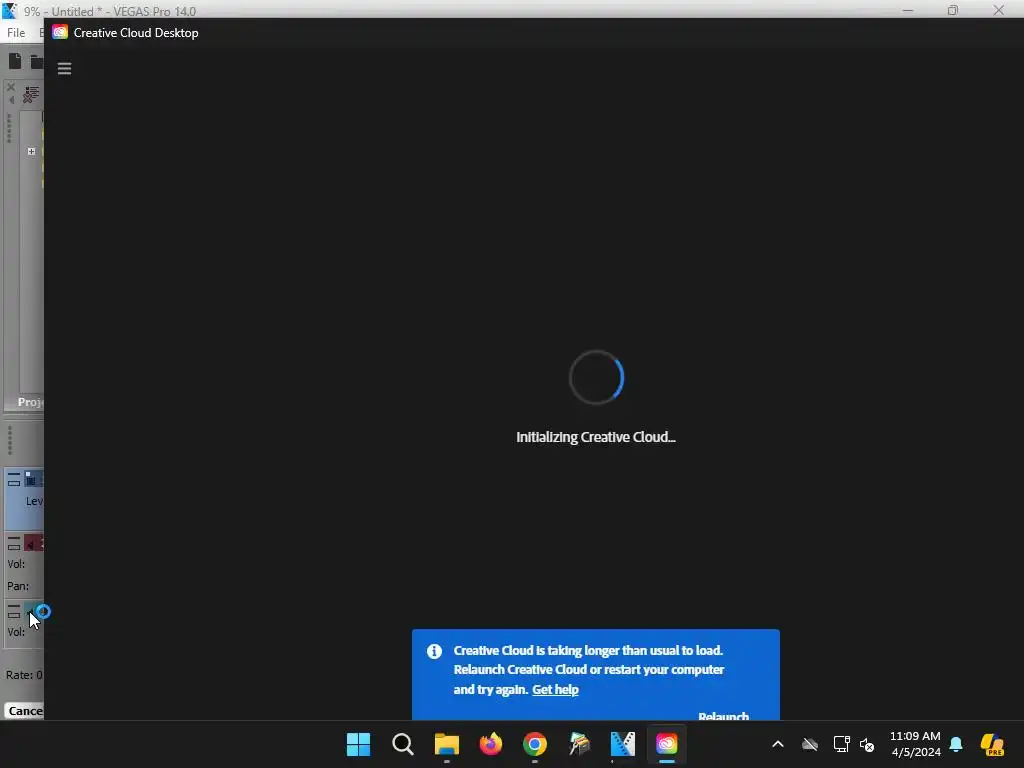Switch to VEGAS Pro via taskbar icon

click(622, 744)
